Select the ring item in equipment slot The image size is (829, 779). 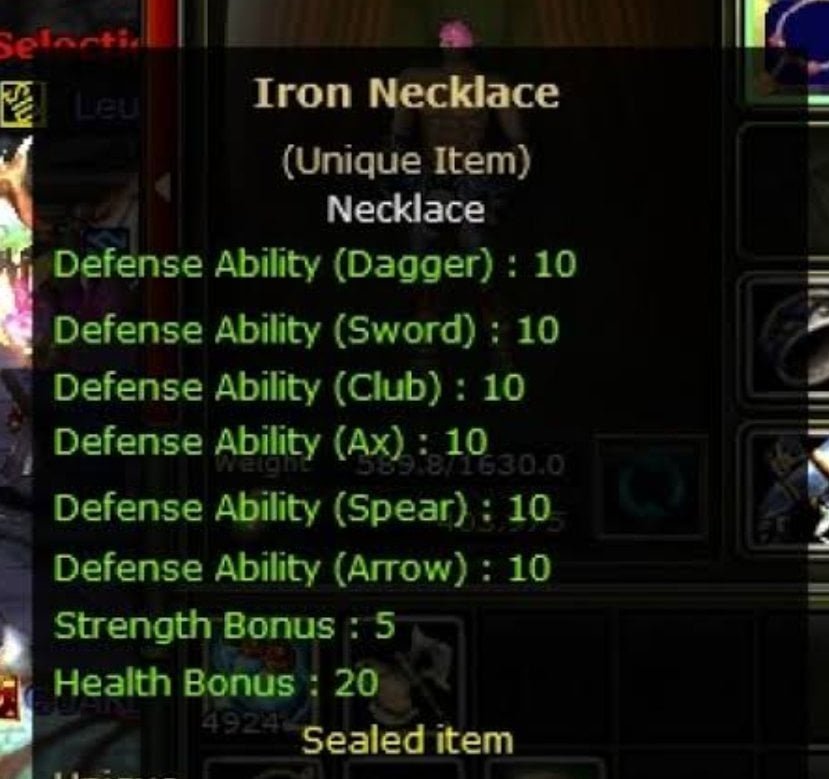pyautogui.click(x=651, y=487)
